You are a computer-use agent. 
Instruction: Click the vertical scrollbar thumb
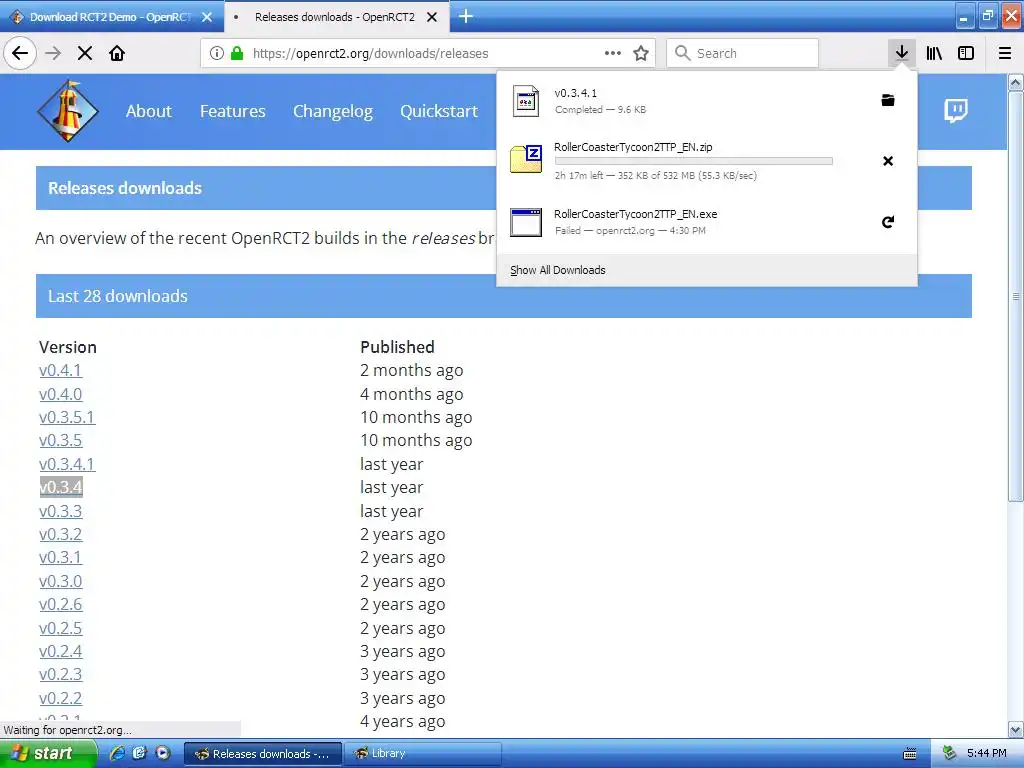click(1016, 296)
